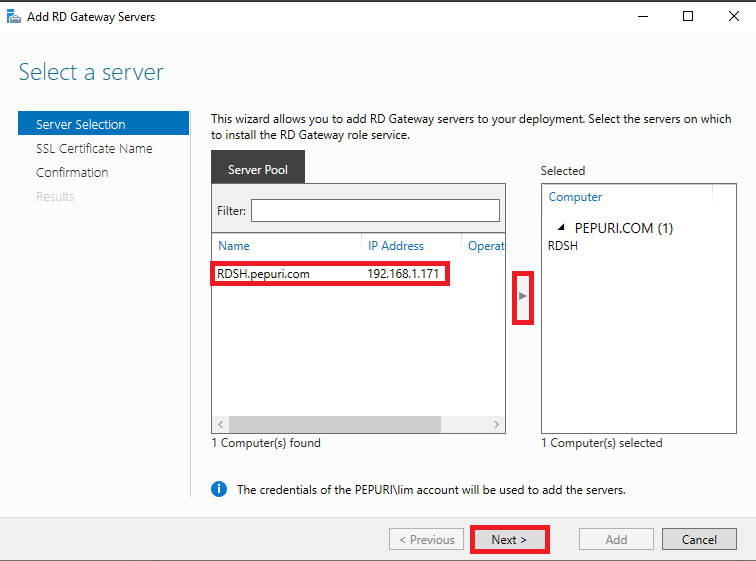Image resolution: width=756 pixels, height=561 pixels.
Task: Select RDSH in the Selected list
Action: click(563, 246)
